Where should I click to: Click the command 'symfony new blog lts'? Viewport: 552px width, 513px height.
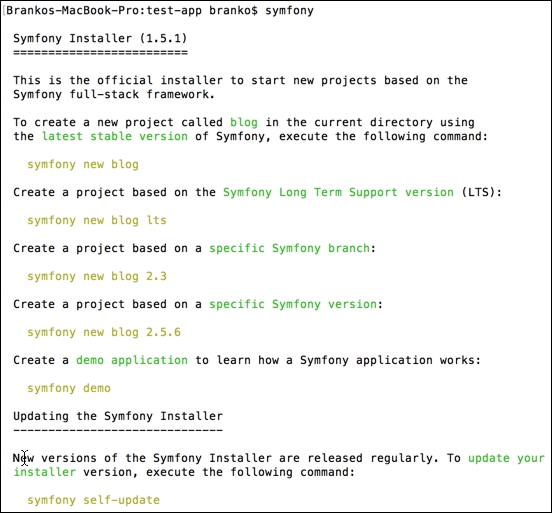(x=97, y=220)
